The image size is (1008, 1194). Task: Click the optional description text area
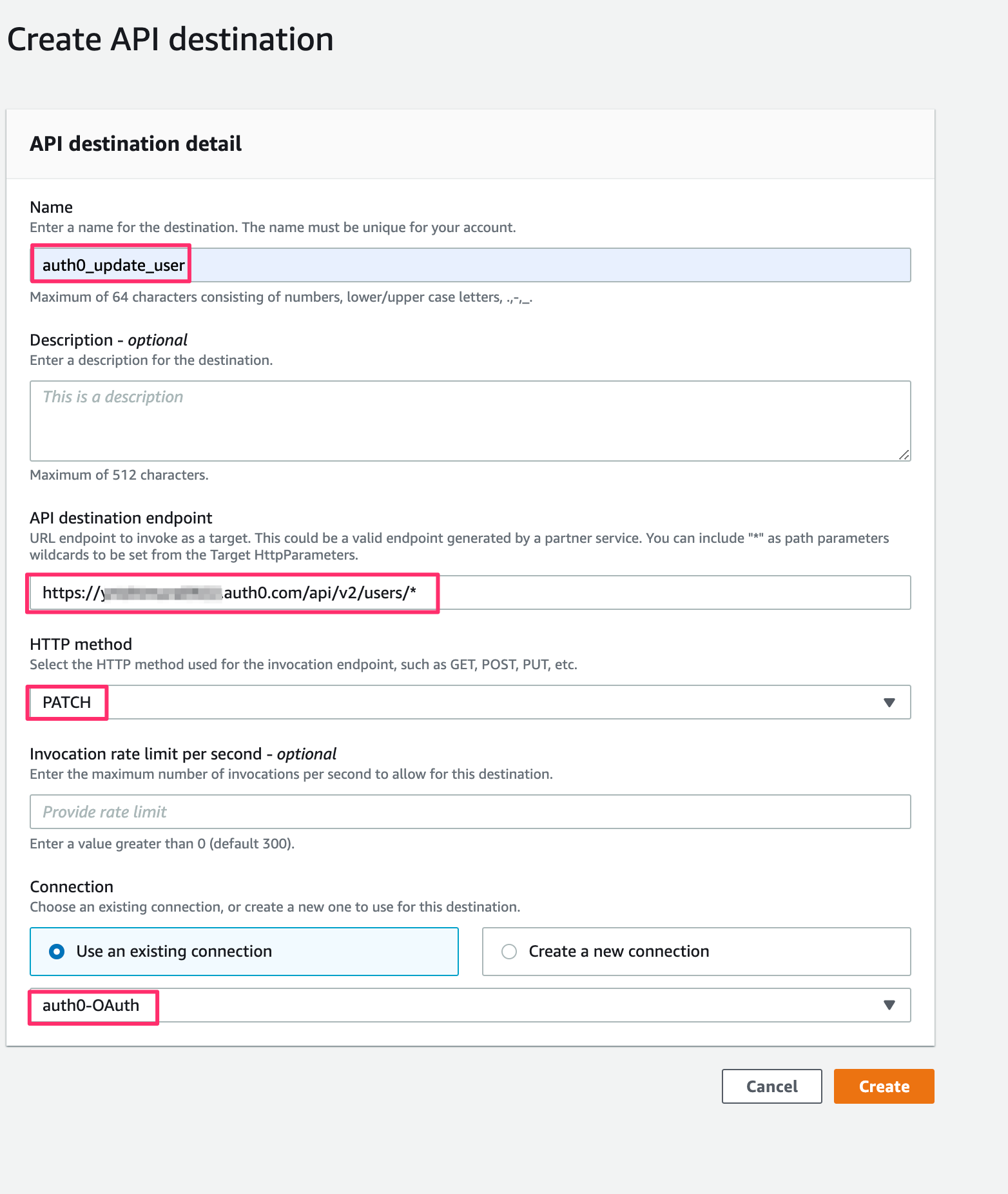pos(469,420)
